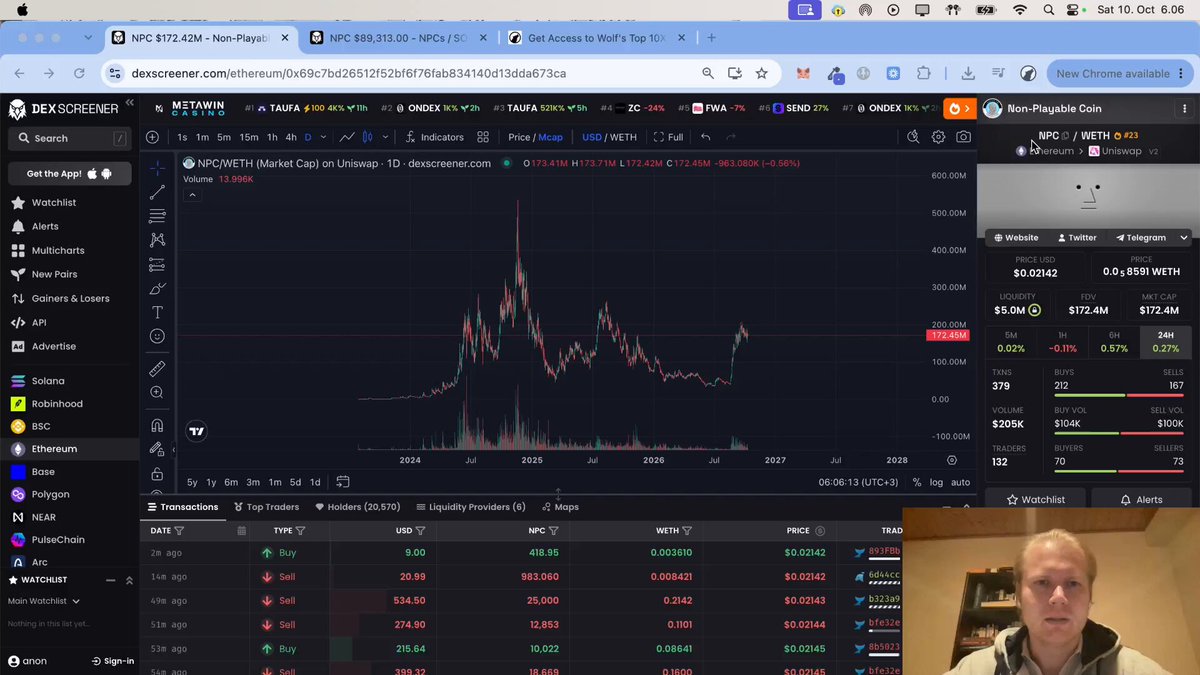This screenshot has width=1200, height=675.
Task: Toggle the auto scale option
Action: (x=960, y=482)
